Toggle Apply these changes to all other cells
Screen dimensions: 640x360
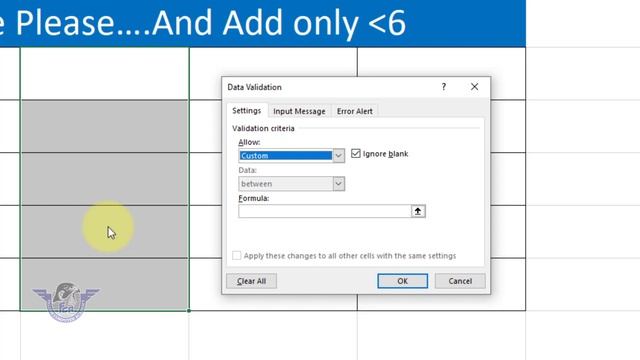click(236, 256)
